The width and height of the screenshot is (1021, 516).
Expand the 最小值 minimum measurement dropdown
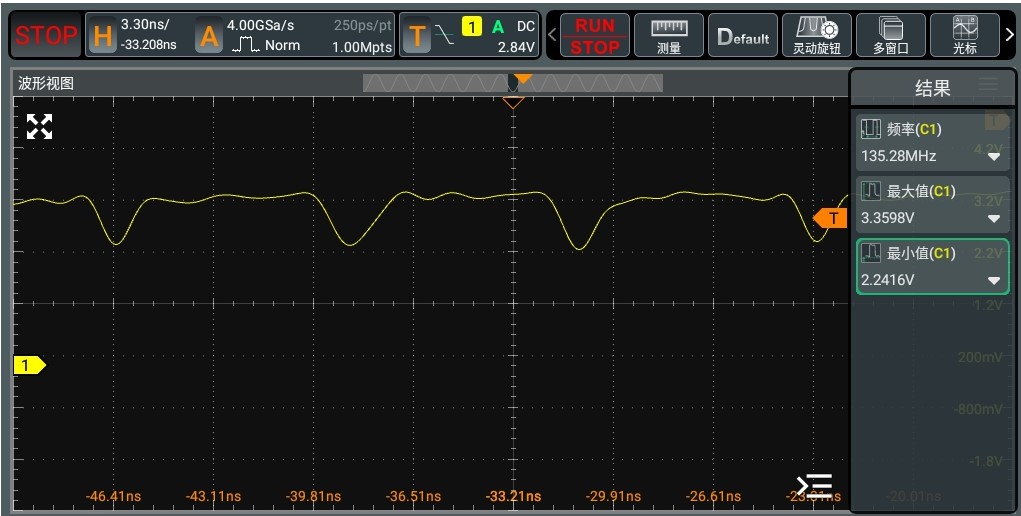coord(994,280)
